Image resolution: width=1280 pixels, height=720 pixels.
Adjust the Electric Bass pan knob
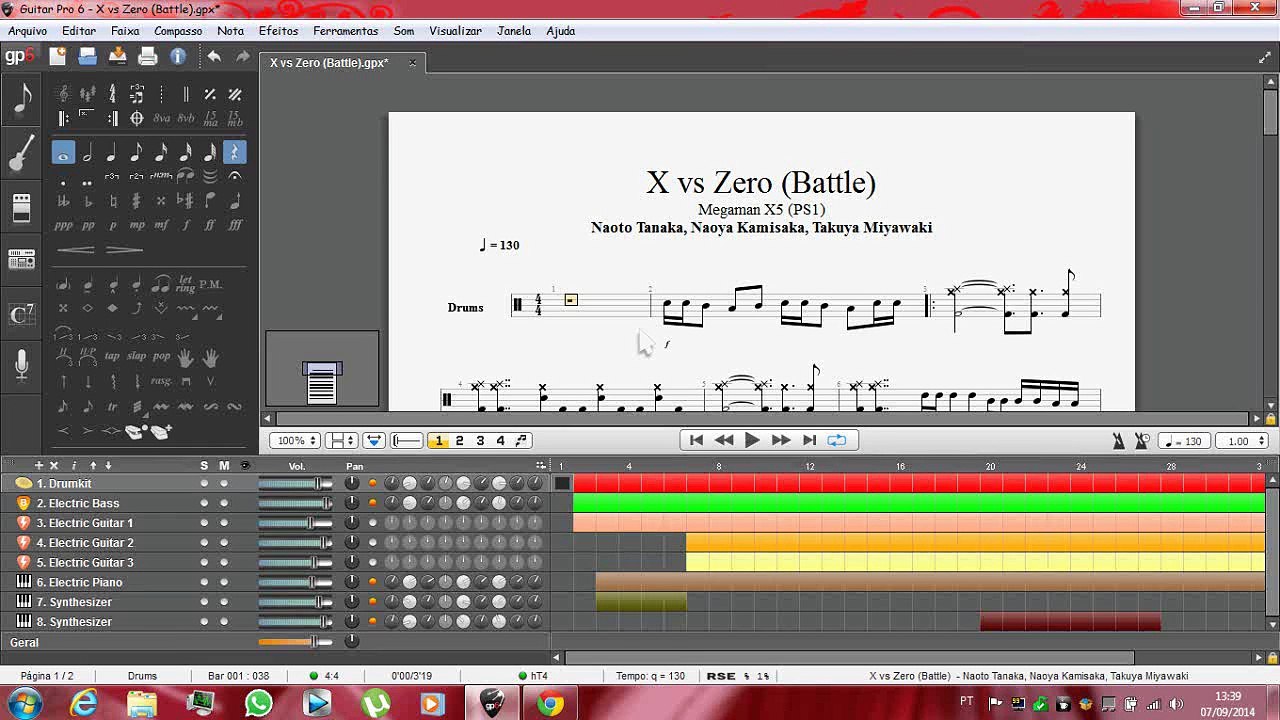(352, 503)
